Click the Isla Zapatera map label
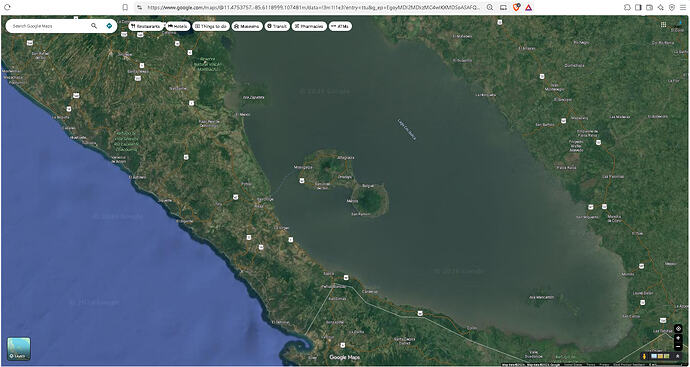690x367 pixels. 253,97
